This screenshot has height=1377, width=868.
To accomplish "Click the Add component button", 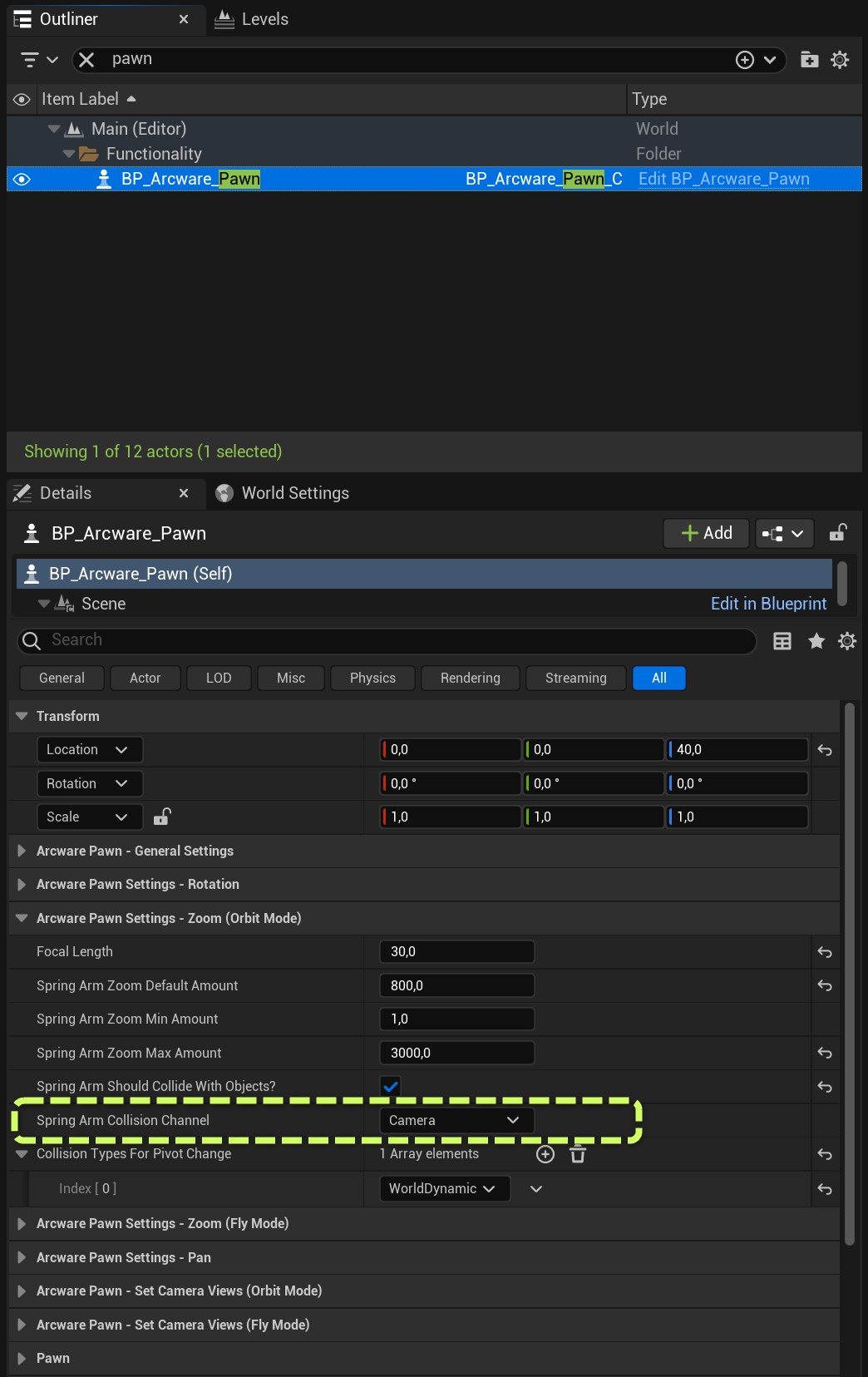I will 706,533.
